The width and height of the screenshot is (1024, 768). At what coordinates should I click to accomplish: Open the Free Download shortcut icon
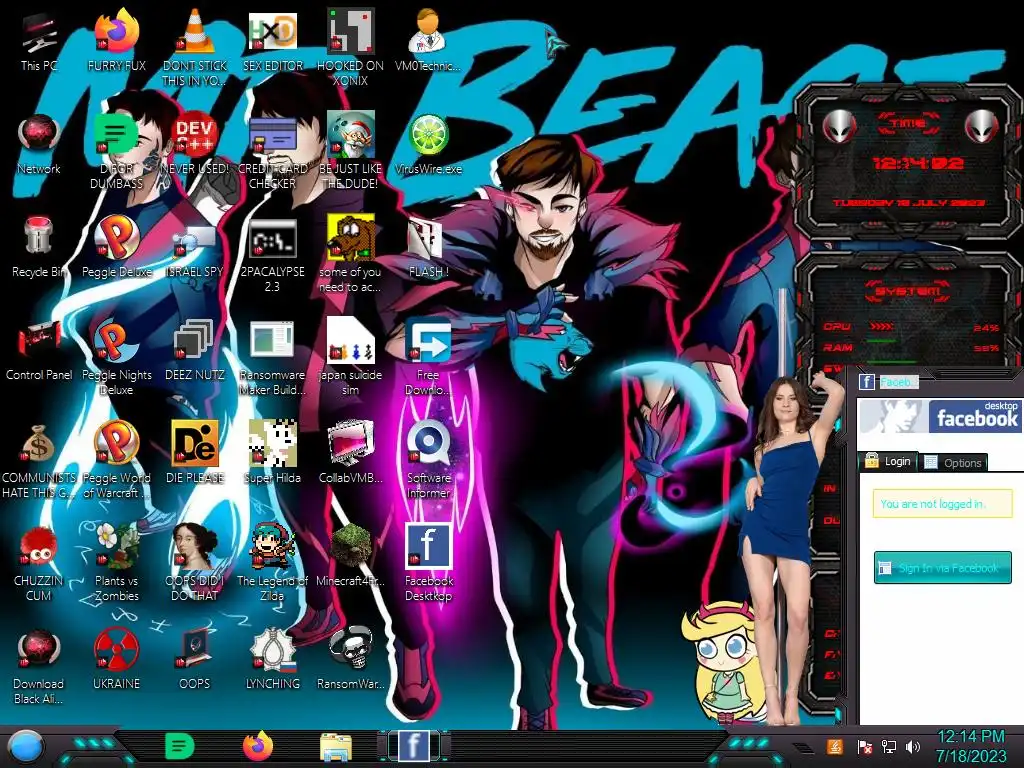pyautogui.click(x=428, y=340)
